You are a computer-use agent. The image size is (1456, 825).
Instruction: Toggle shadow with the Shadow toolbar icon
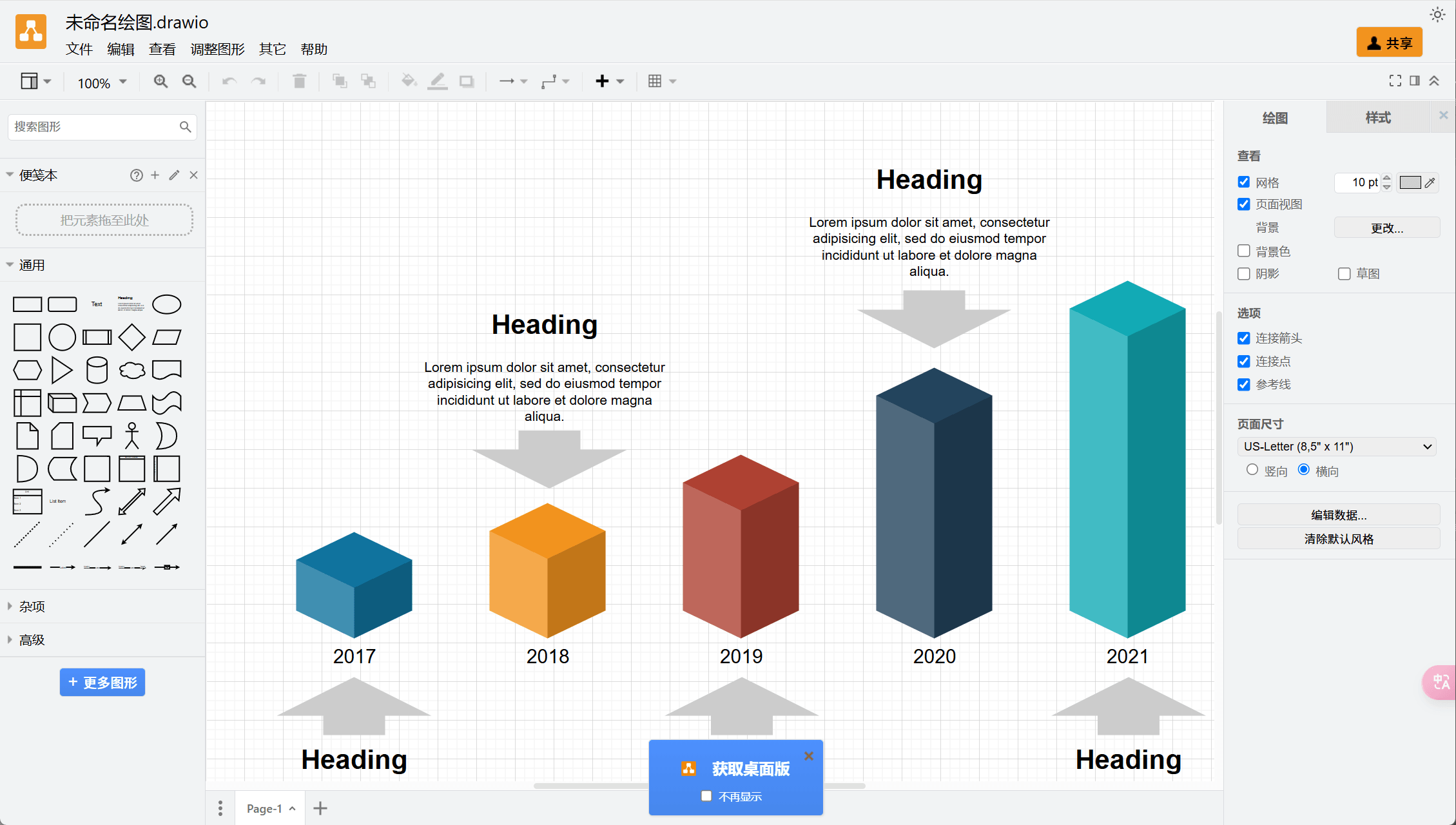(x=466, y=81)
